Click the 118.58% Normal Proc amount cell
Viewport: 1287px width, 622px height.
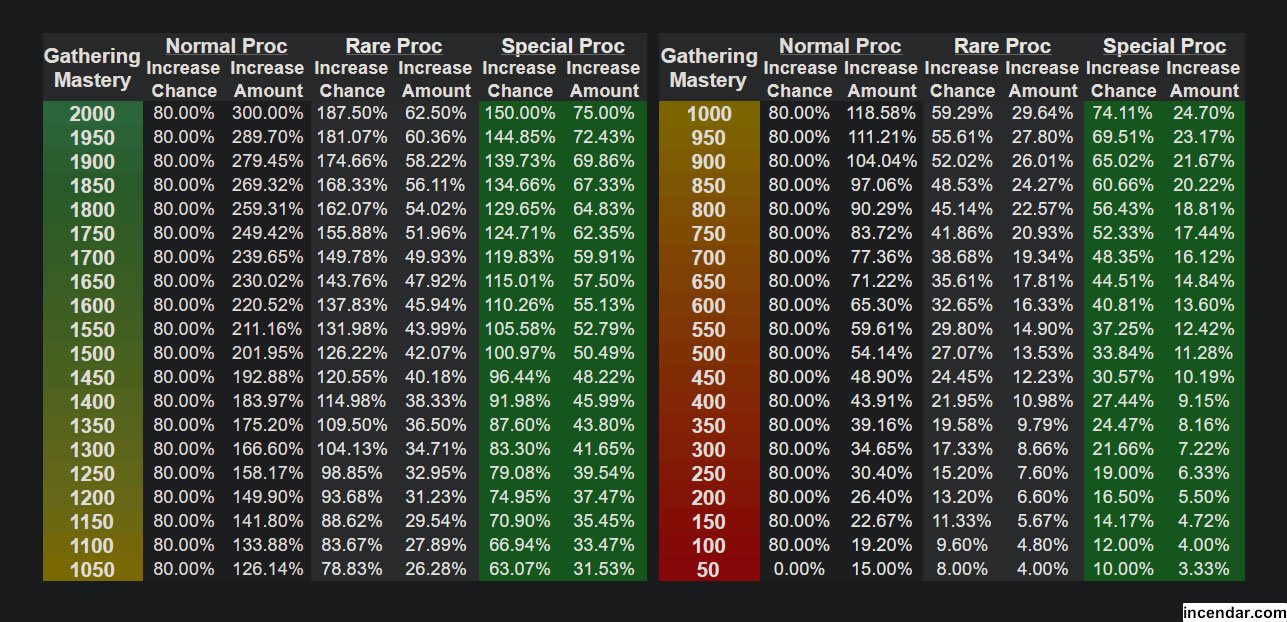(x=881, y=113)
